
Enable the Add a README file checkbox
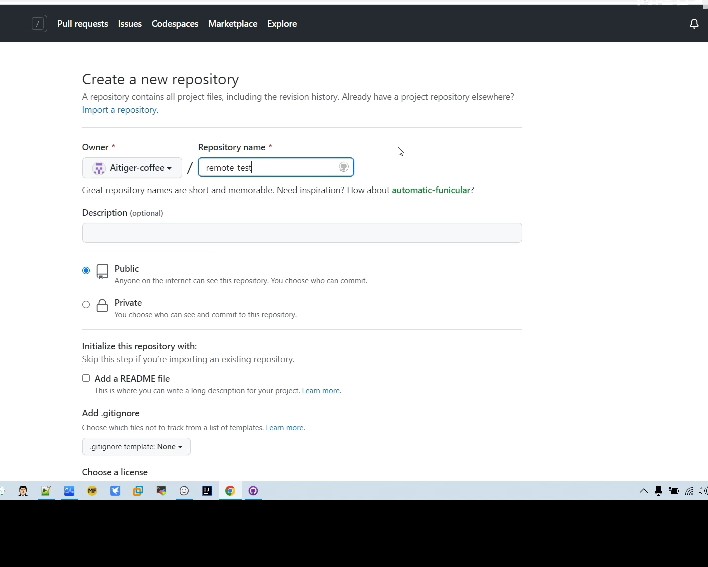coord(86,379)
